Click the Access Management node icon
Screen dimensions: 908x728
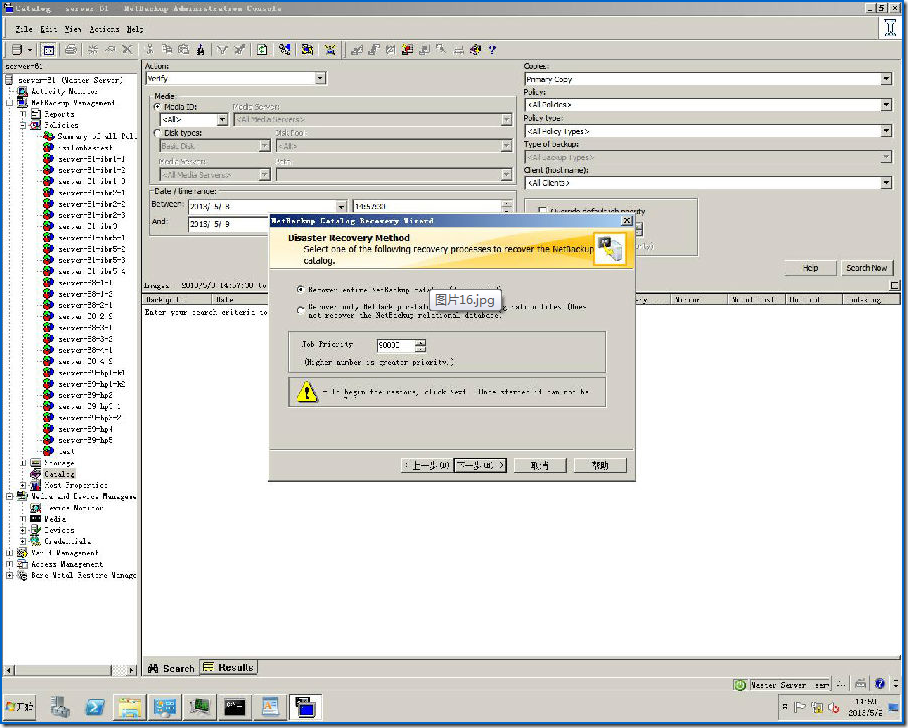[22, 564]
